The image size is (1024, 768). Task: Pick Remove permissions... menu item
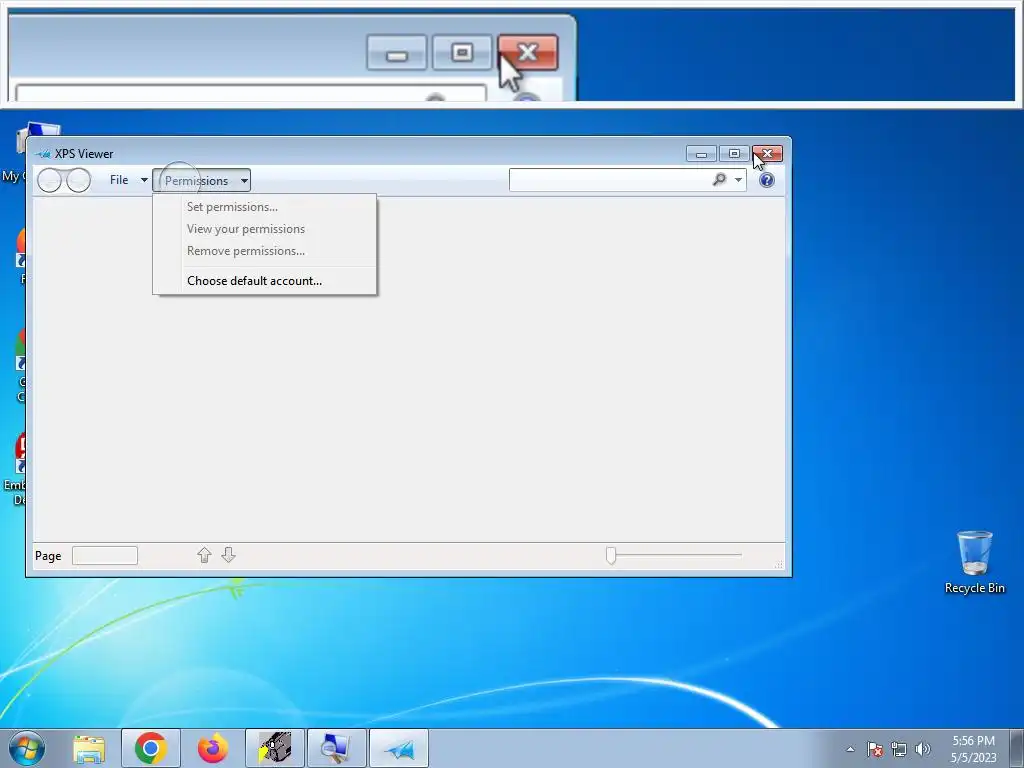(x=246, y=251)
